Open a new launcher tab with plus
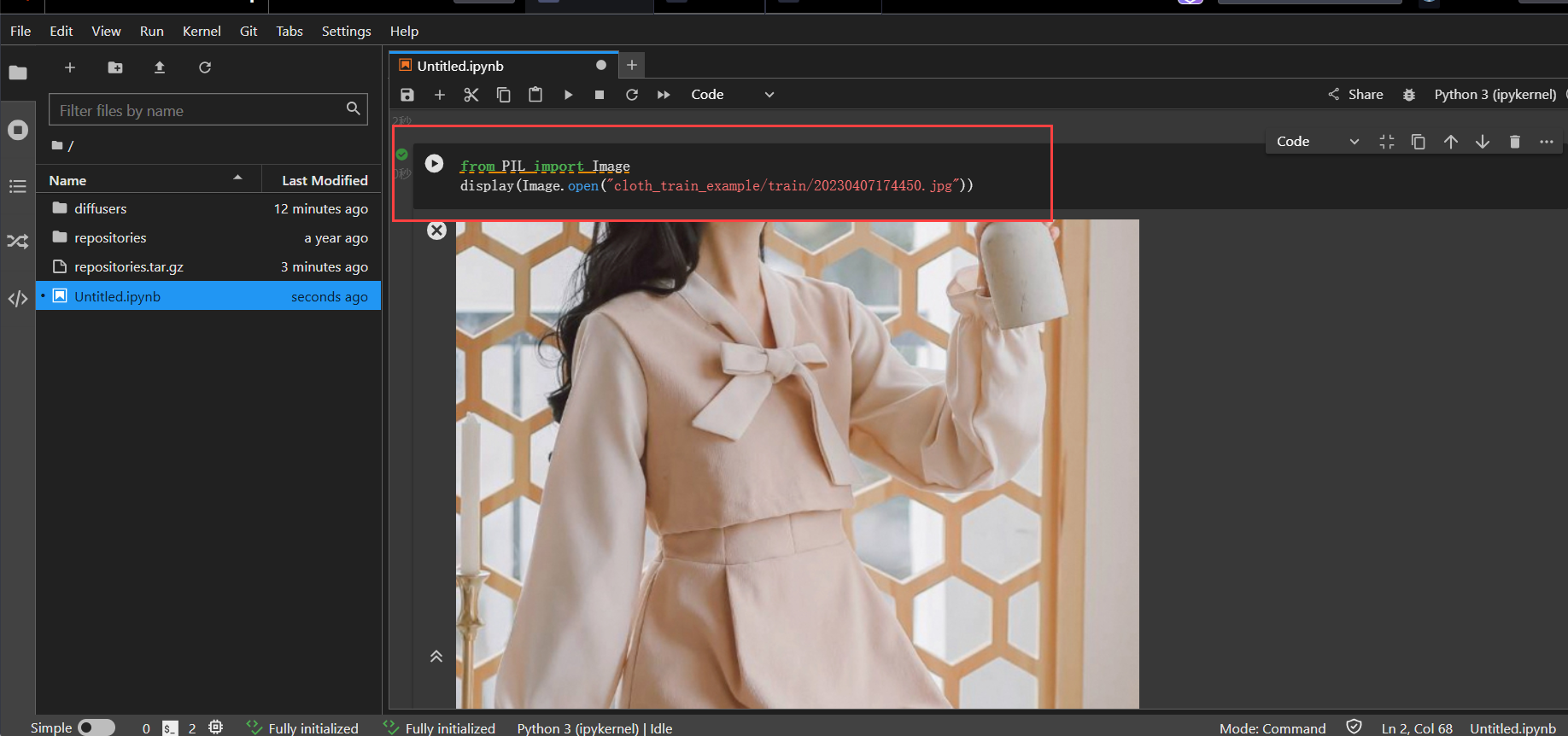The height and width of the screenshot is (736, 1568). click(632, 65)
